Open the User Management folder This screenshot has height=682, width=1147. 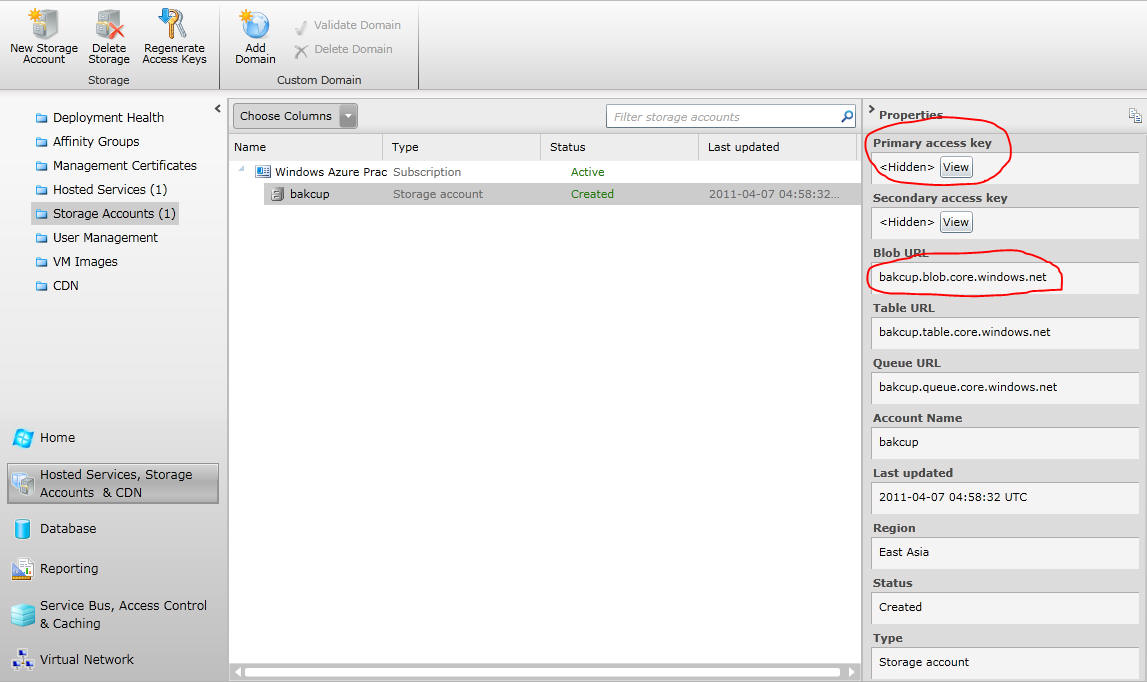tap(97, 238)
